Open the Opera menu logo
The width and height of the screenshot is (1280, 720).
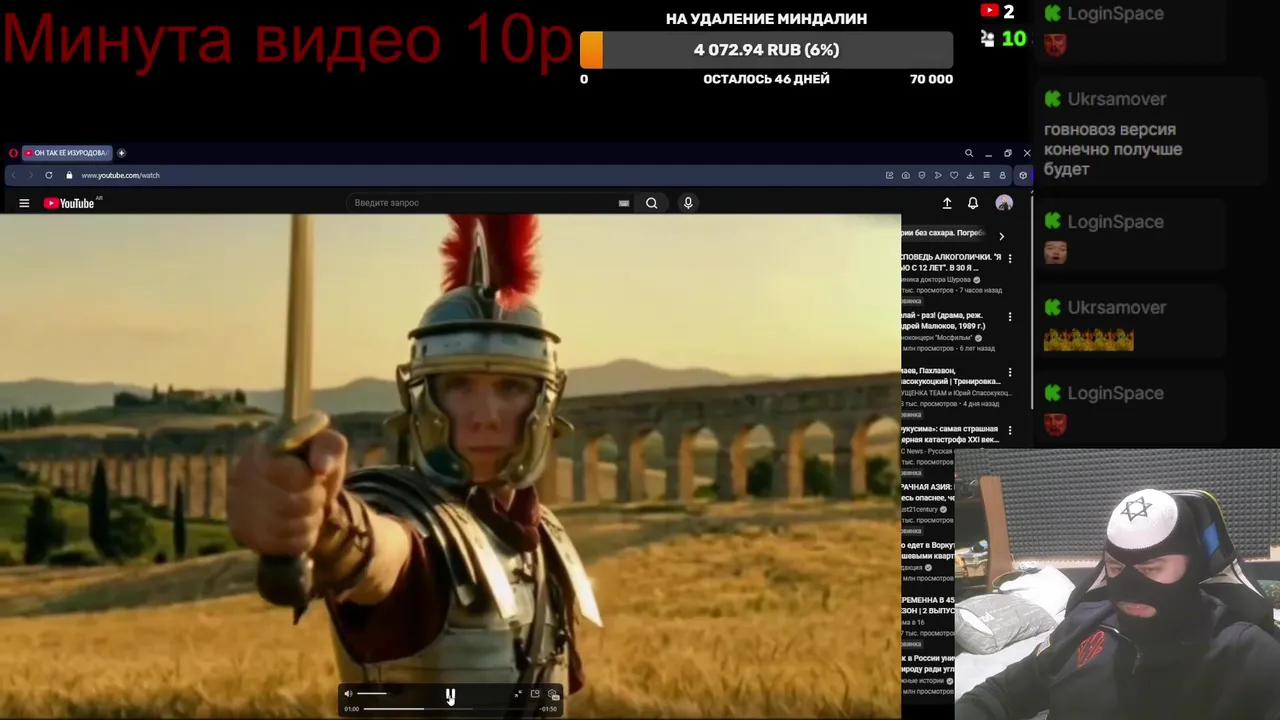pyautogui.click(x=13, y=153)
